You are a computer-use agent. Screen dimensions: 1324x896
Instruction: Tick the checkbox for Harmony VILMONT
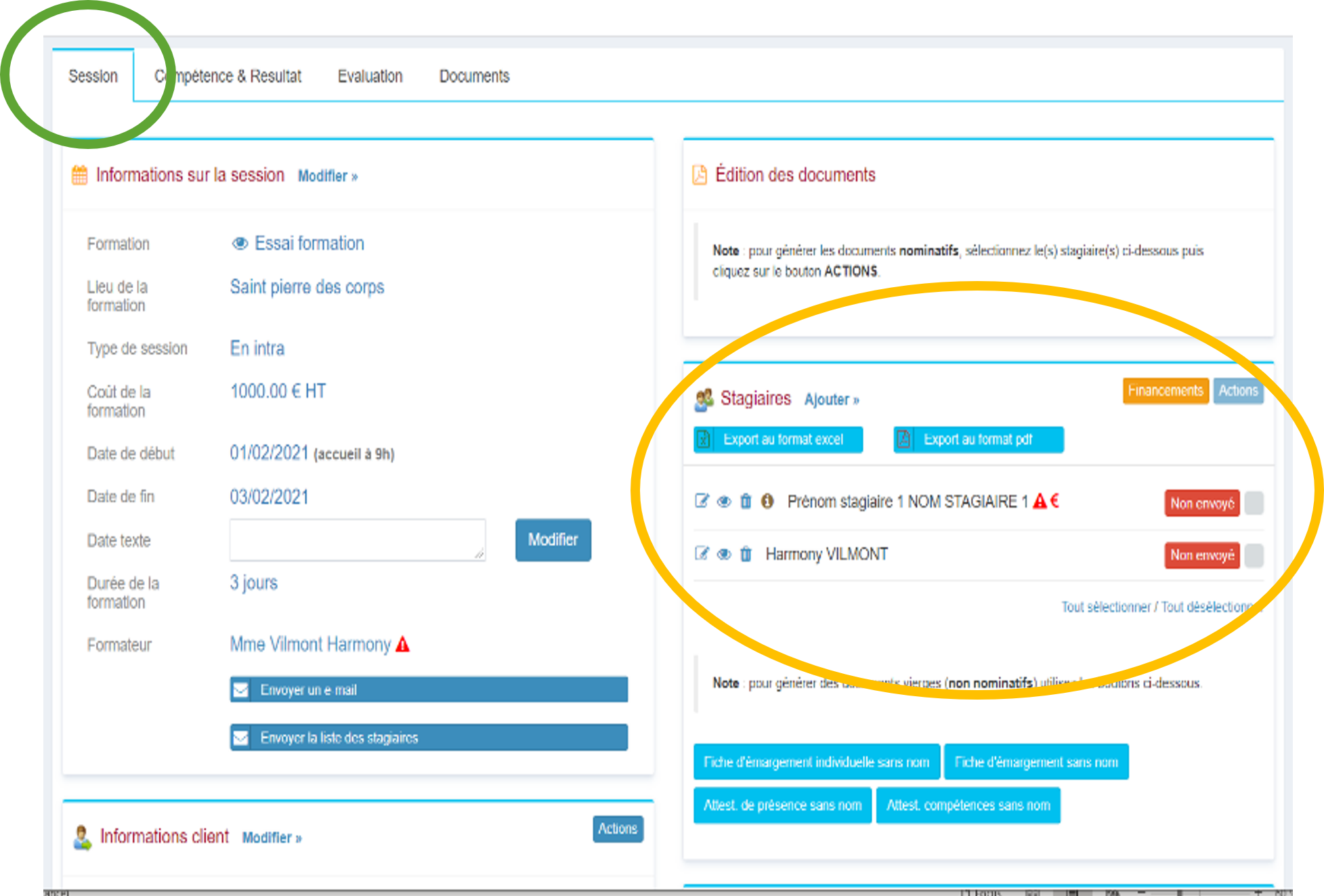pyautogui.click(x=1254, y=555)
